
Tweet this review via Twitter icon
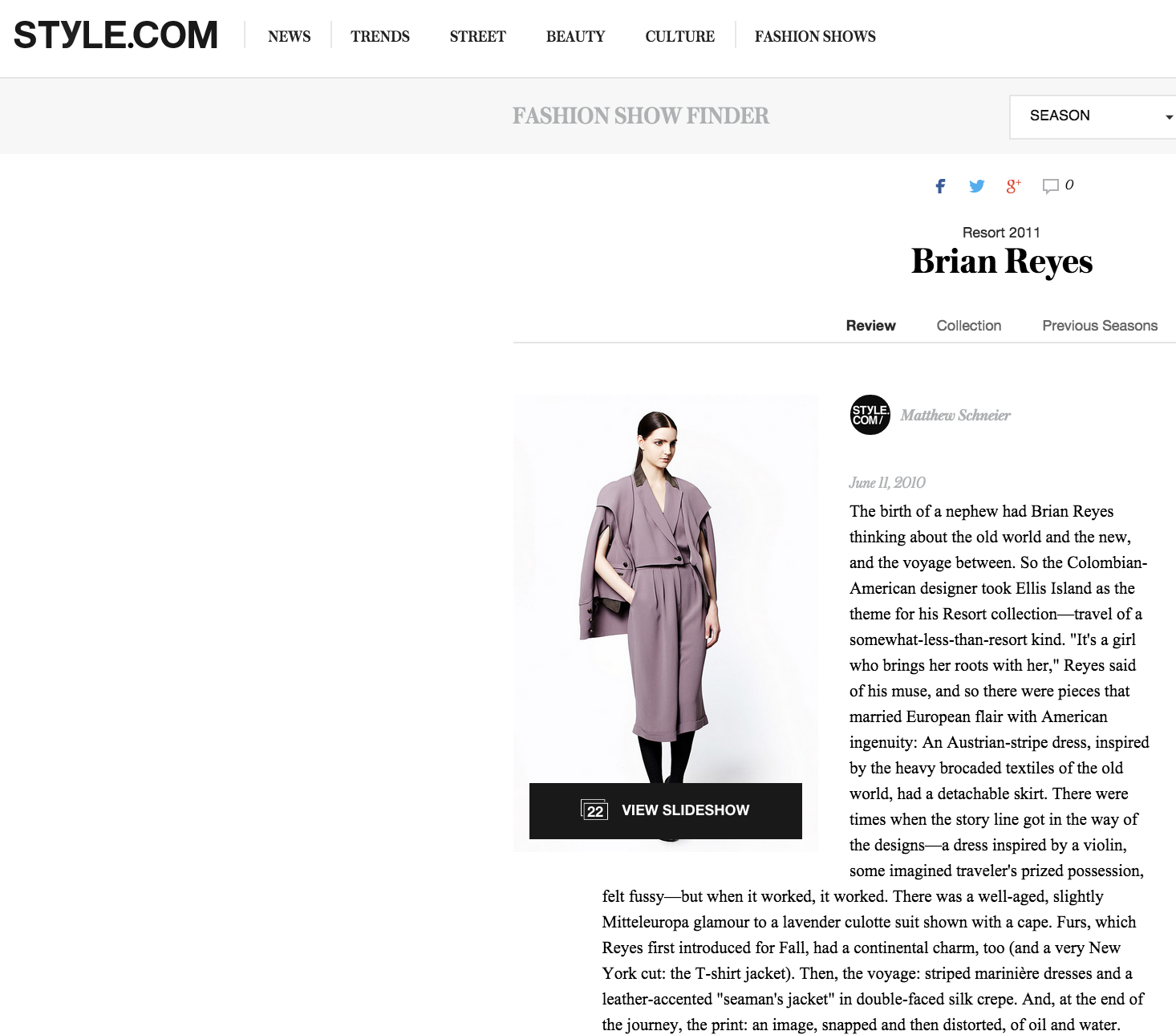[976, 186]
